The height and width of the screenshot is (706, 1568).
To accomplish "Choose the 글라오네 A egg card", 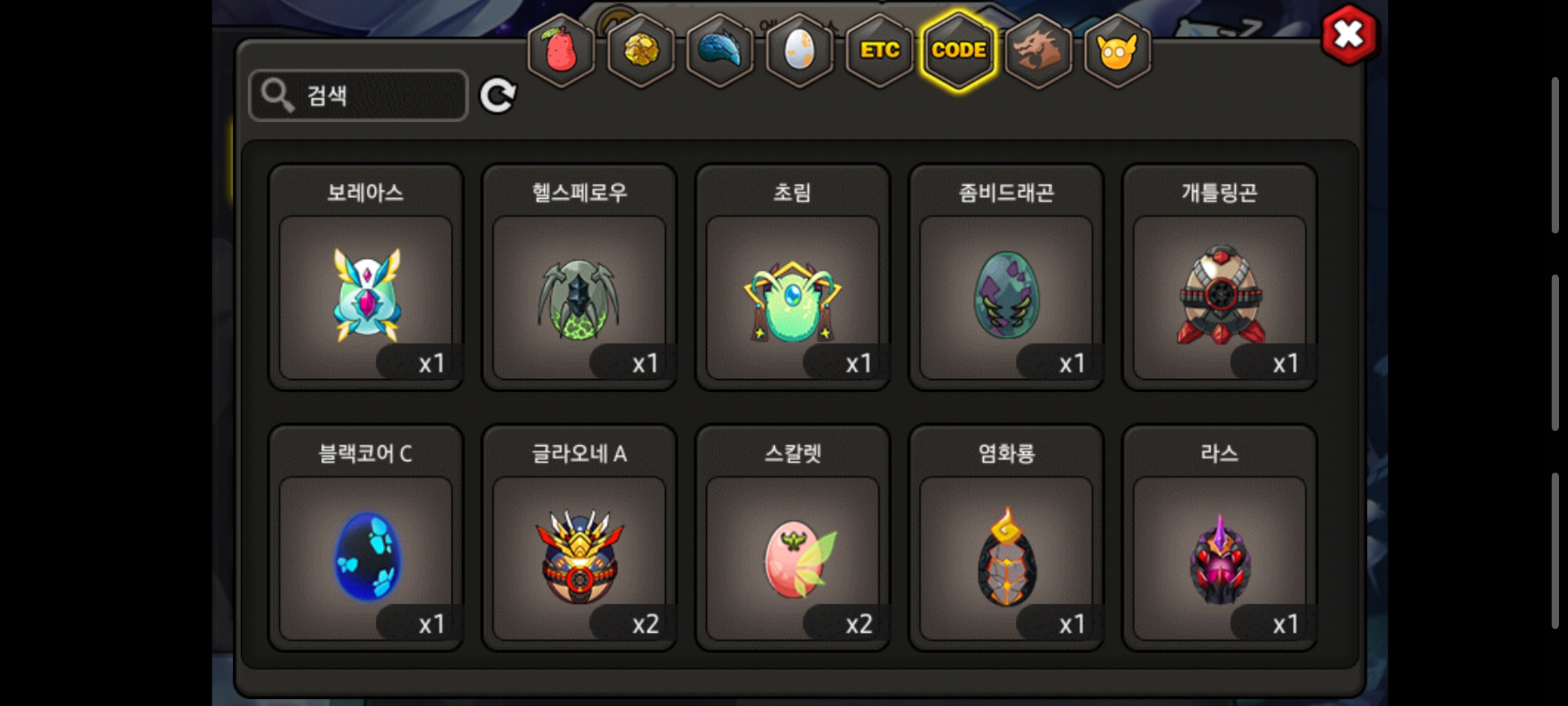I will click(x=580, y=538).
